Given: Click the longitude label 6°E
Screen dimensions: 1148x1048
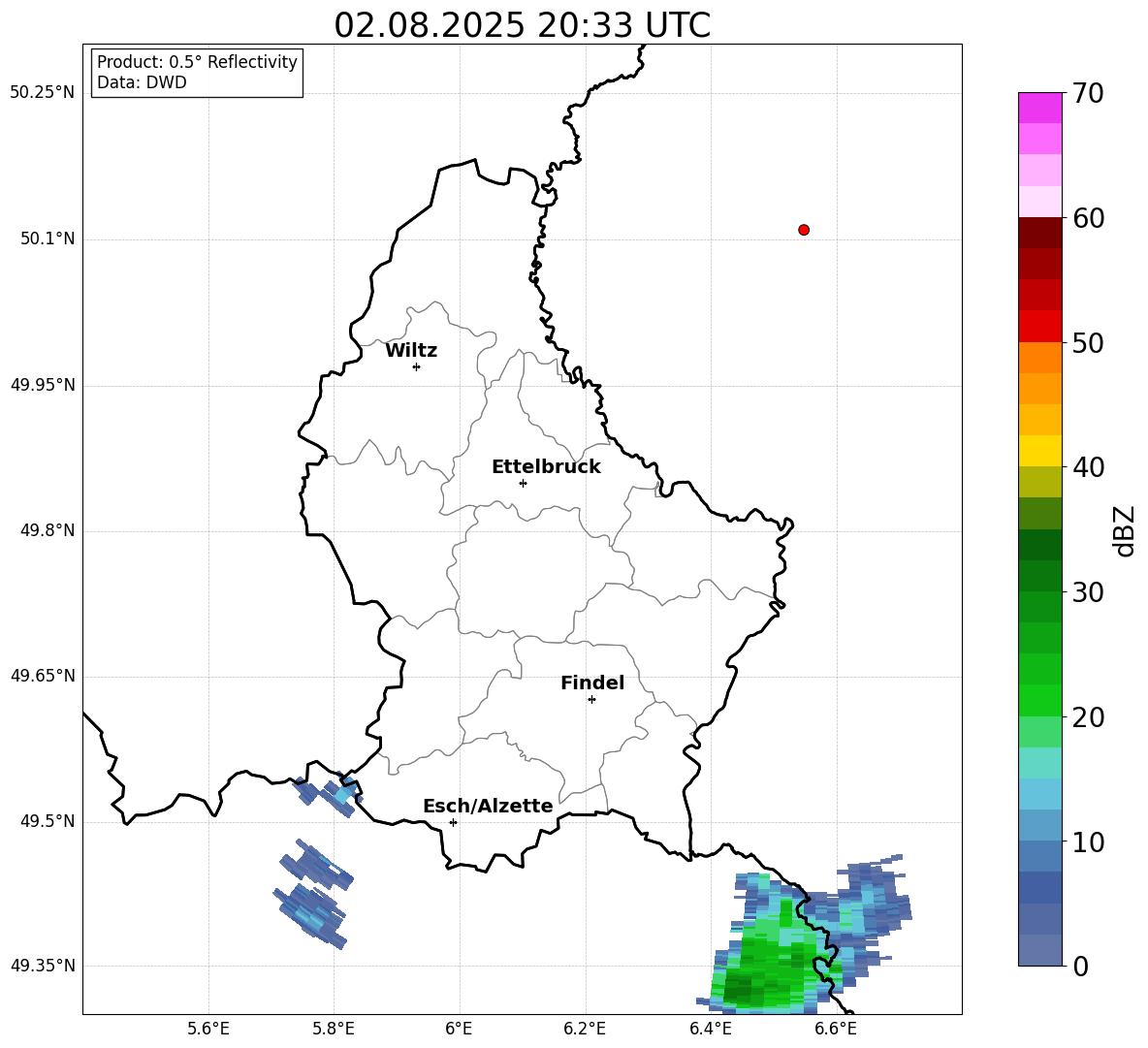Looking at the screenshot, I should 459,1029.
